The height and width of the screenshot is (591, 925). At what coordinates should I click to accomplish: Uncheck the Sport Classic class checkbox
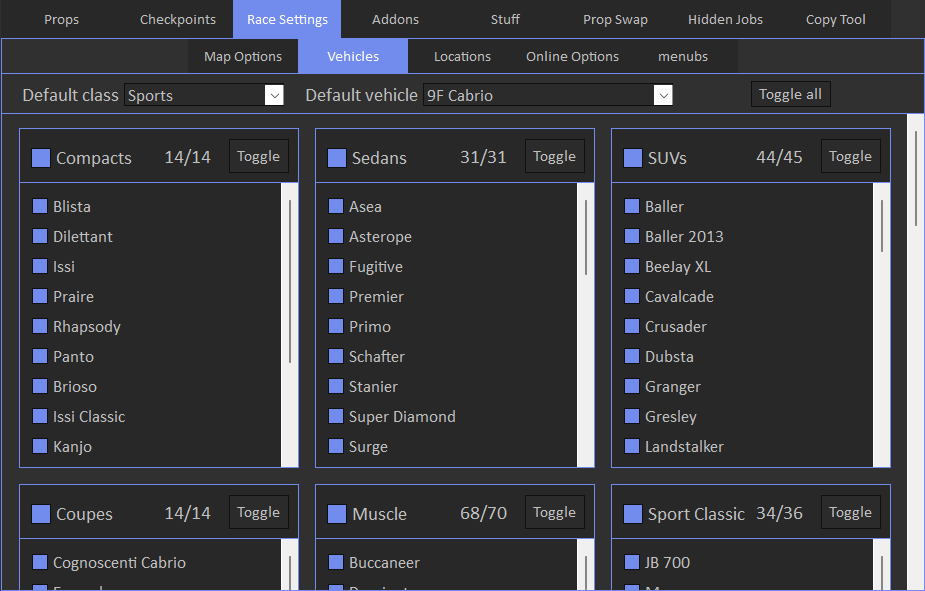633,514
